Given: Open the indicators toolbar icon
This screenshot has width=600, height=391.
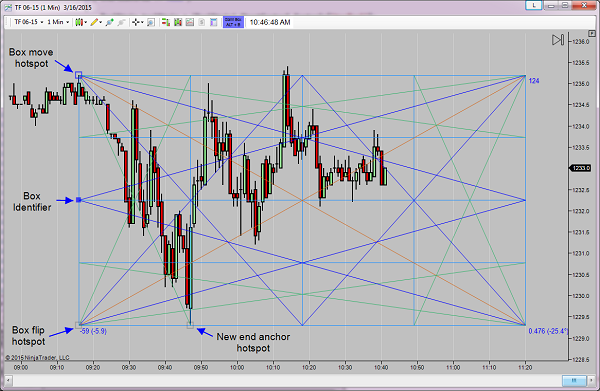Looking at the screenshot, I should click(178, 22).
